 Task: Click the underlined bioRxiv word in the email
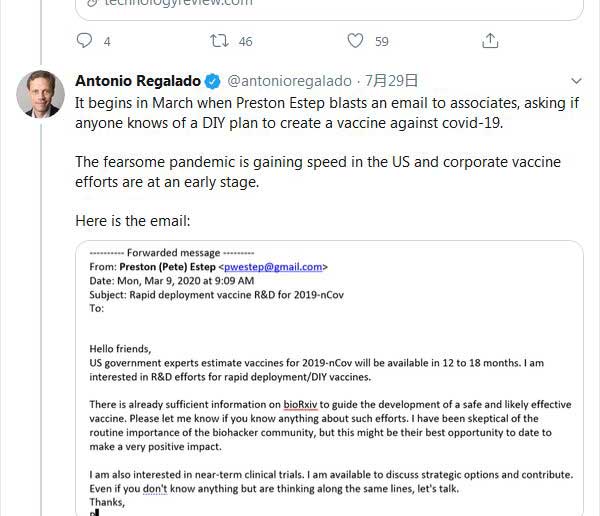tap(301, 405)
